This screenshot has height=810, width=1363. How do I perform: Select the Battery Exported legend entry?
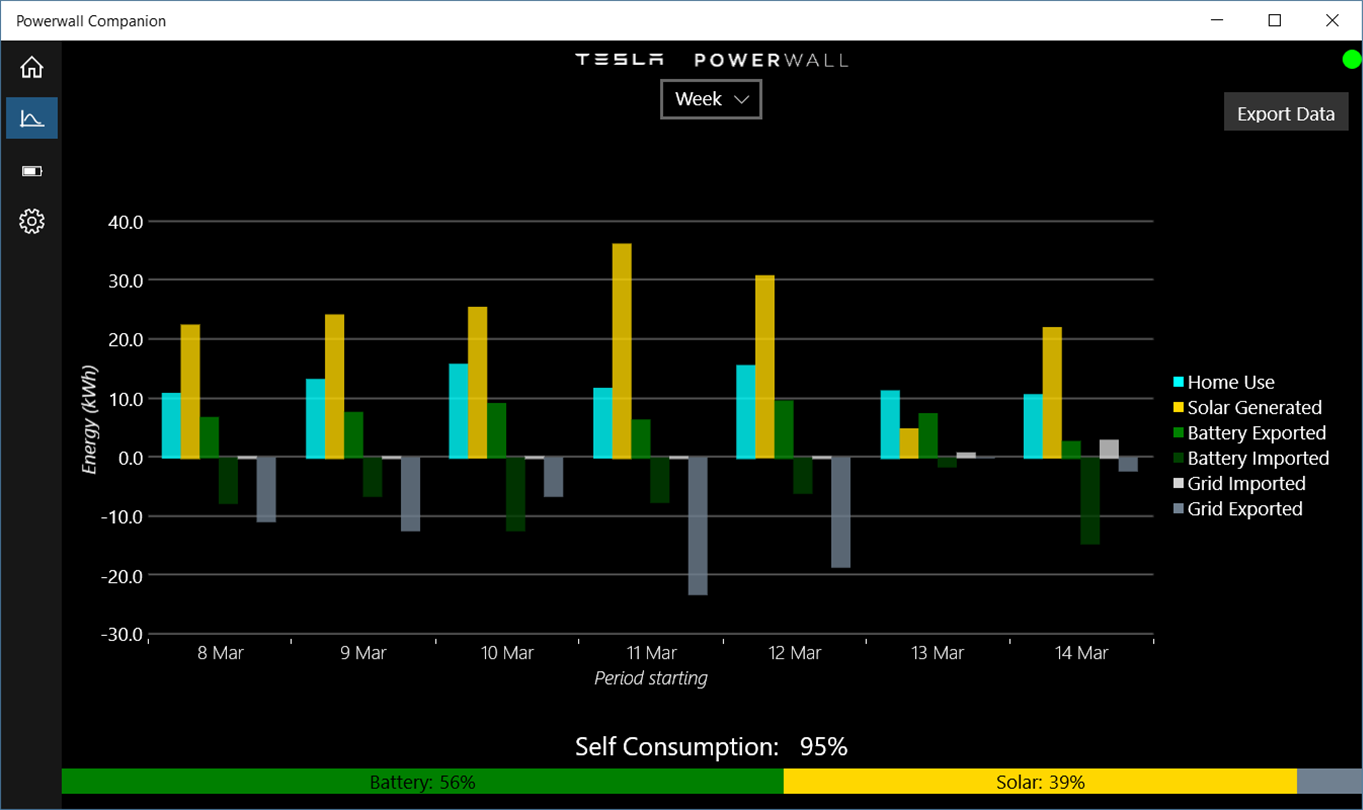pyautogui.click(x=1249, y=433)
